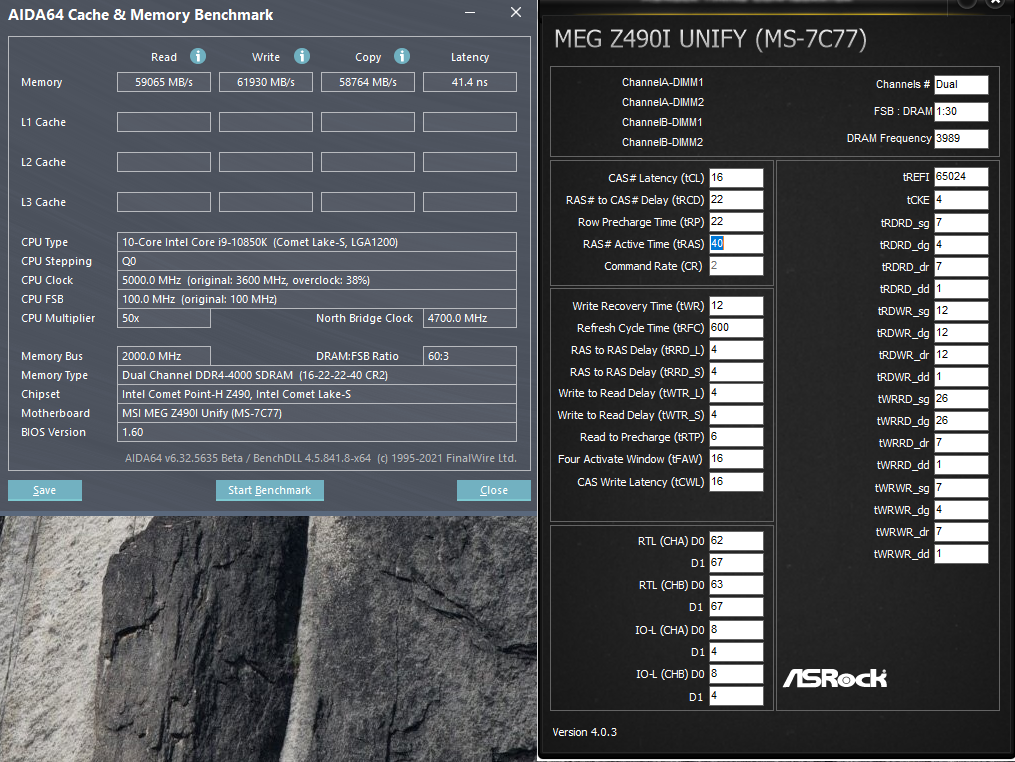The image size is (1015, 762).
Task: Click the Motherboard MSI MEG Z490I field
Action: click(317, 413)
